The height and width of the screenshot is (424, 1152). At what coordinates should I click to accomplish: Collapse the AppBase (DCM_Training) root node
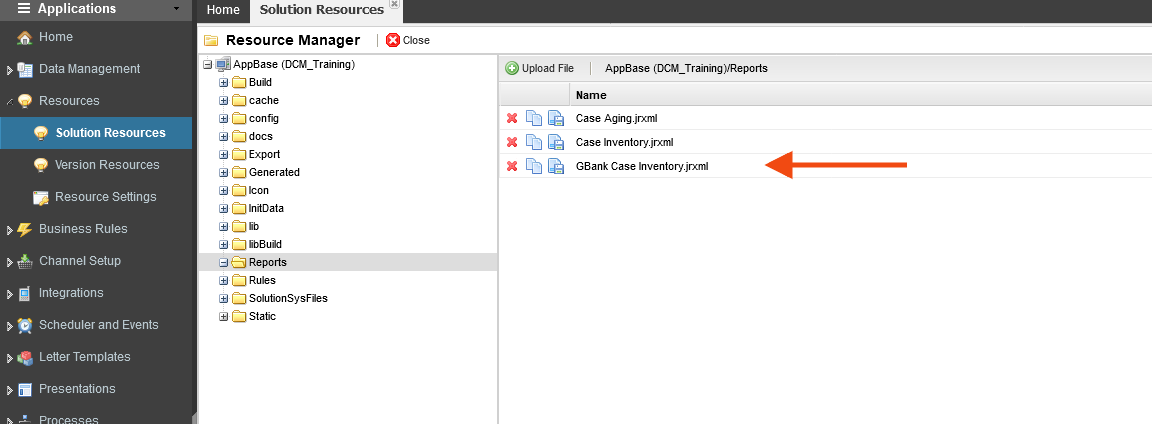[x=208, y=65]
